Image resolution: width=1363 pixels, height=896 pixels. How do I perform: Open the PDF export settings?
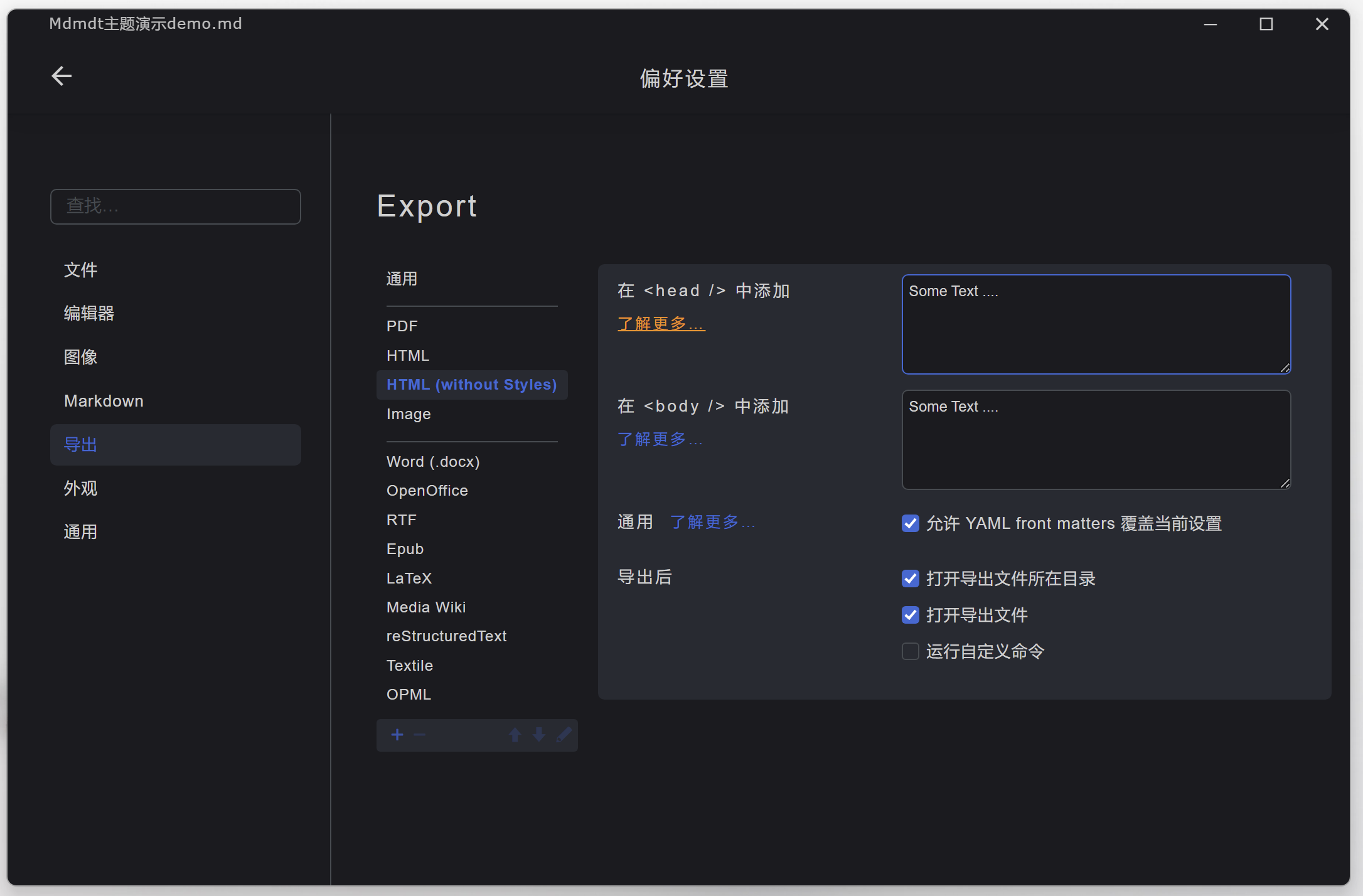click(402, 326)
